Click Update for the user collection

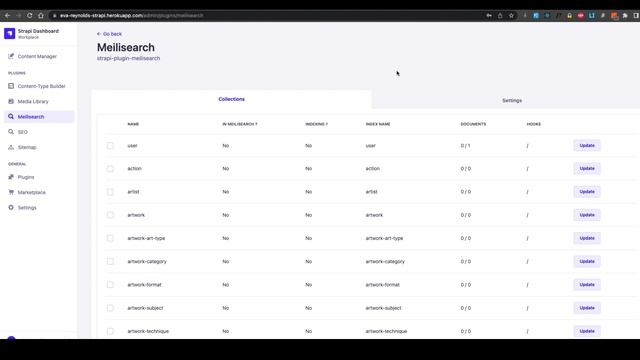587,145
